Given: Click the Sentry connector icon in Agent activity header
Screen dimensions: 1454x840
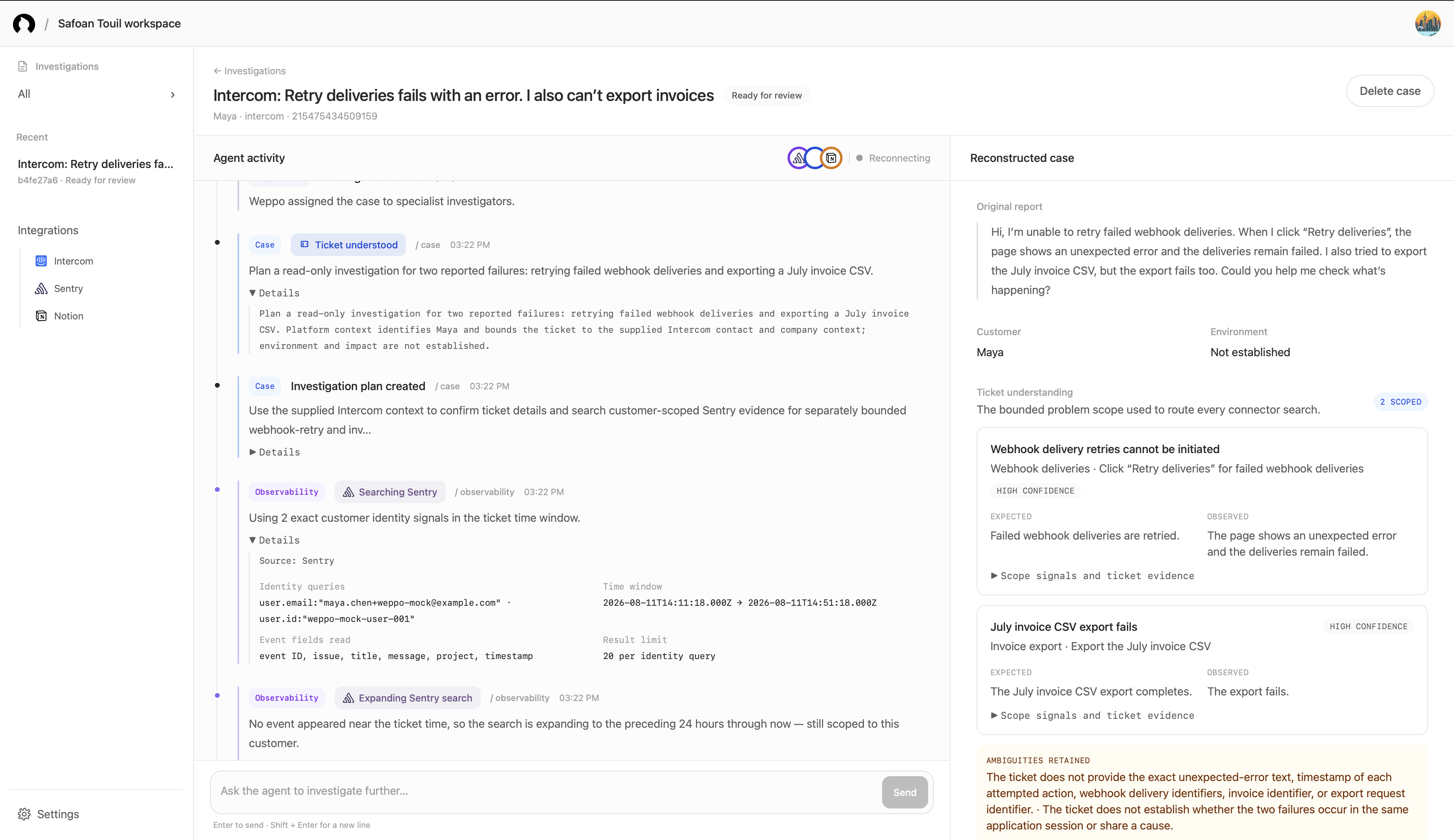Looking at the screenshot, I should tap(798, 158).
